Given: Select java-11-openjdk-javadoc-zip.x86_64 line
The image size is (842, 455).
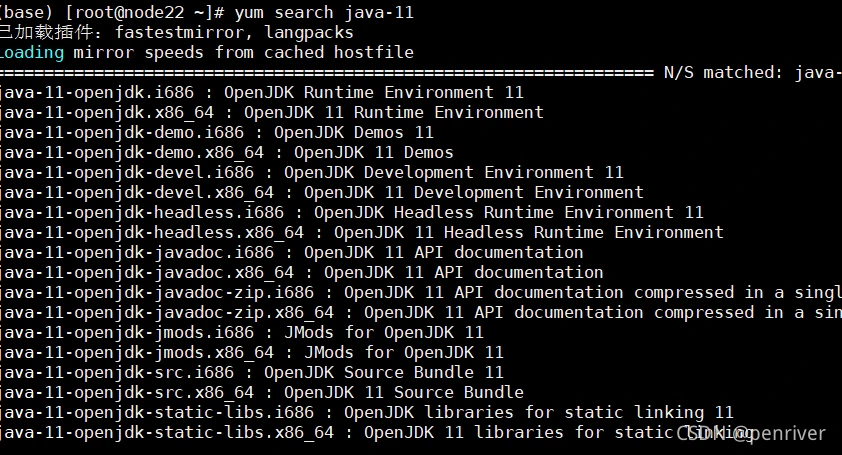Looking at the screenshot, I should [x=421, y=313].
